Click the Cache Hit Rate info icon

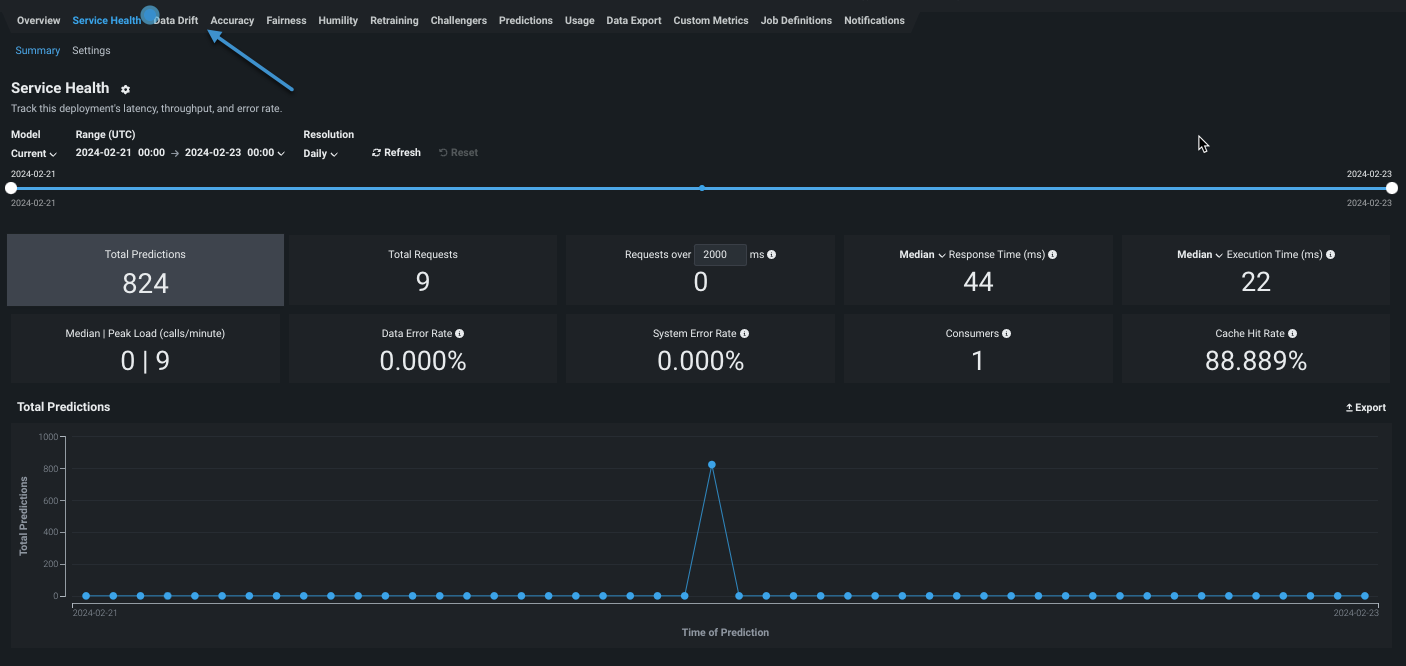tap(1292, 334)
